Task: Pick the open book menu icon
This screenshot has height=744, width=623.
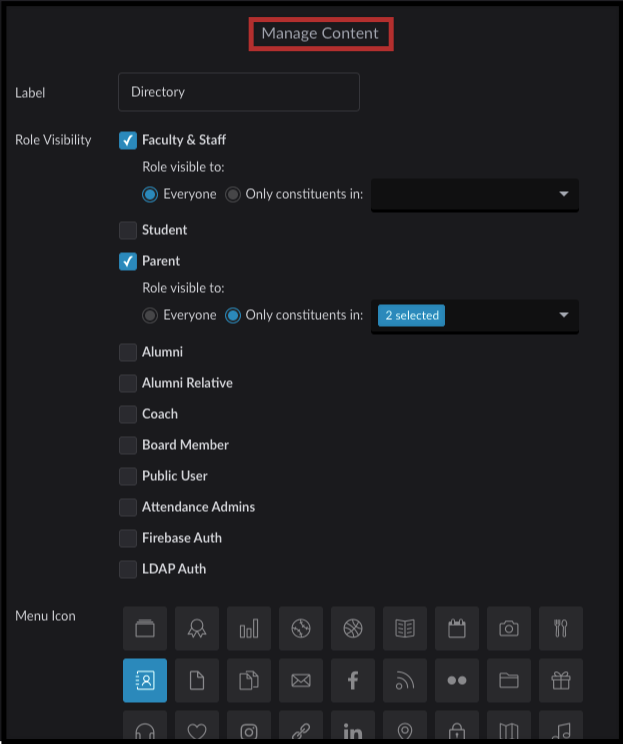Action: coord(405,628)
